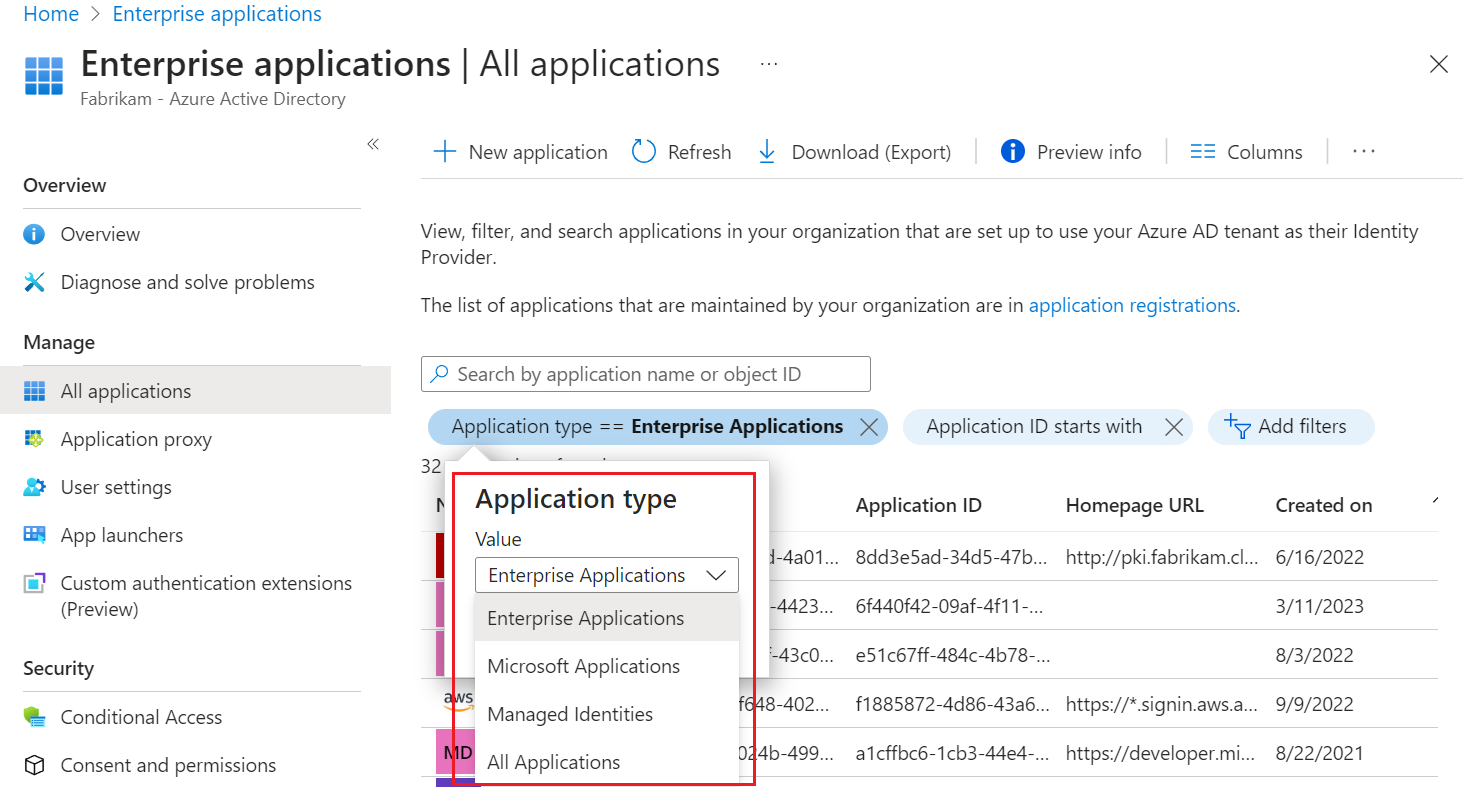Screen dimensions: 1467x787
Task: Click the Download (Export) arrow icon
Action: click(x=767, y=152)
